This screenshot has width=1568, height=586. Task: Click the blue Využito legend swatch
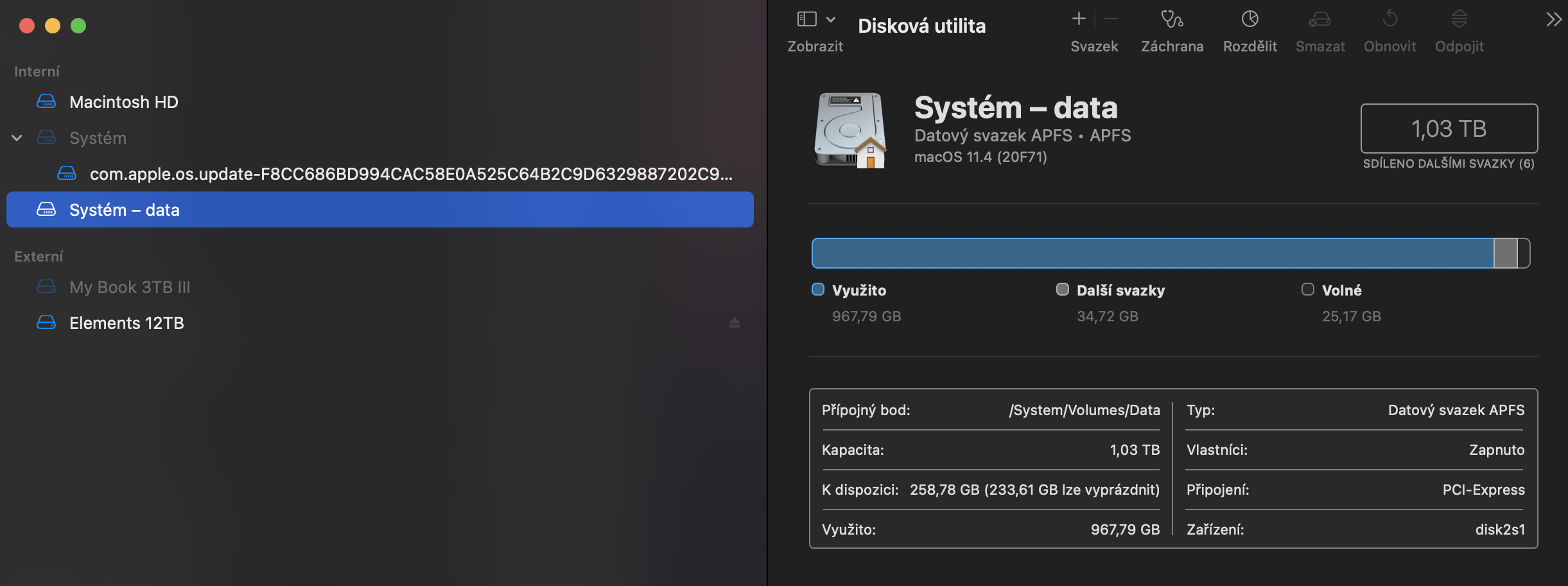[818, 290]
